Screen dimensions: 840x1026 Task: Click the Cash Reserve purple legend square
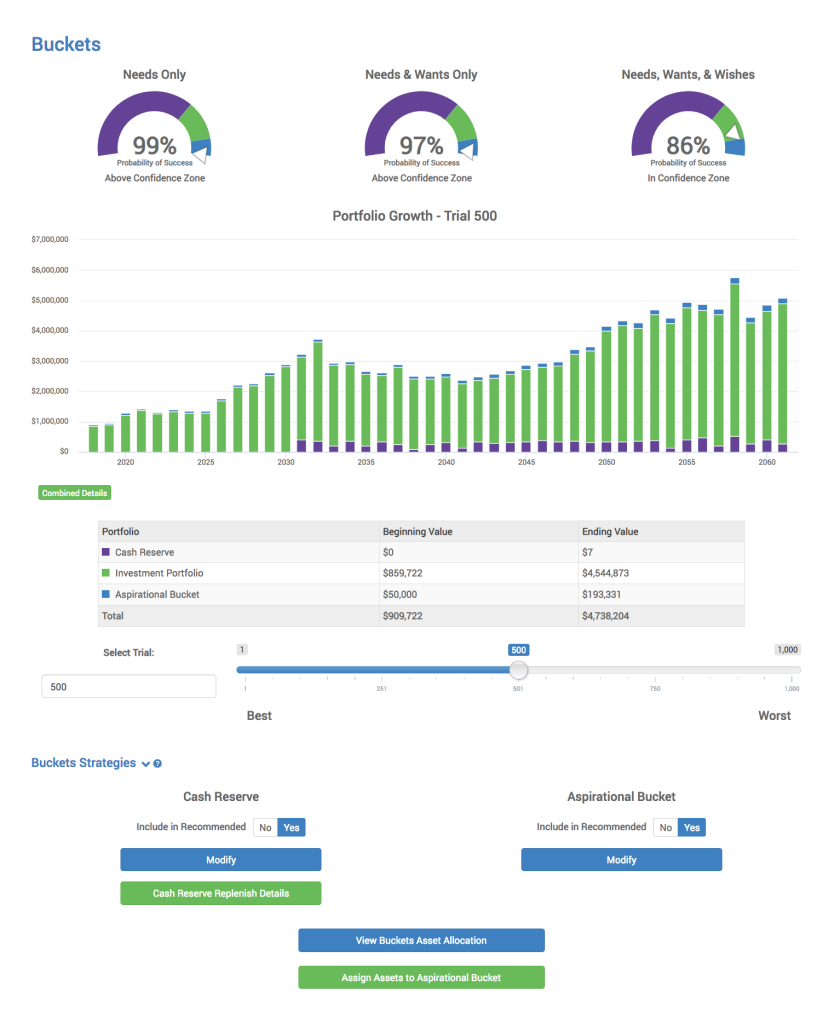pyautogui.click(x=108, y=553)
